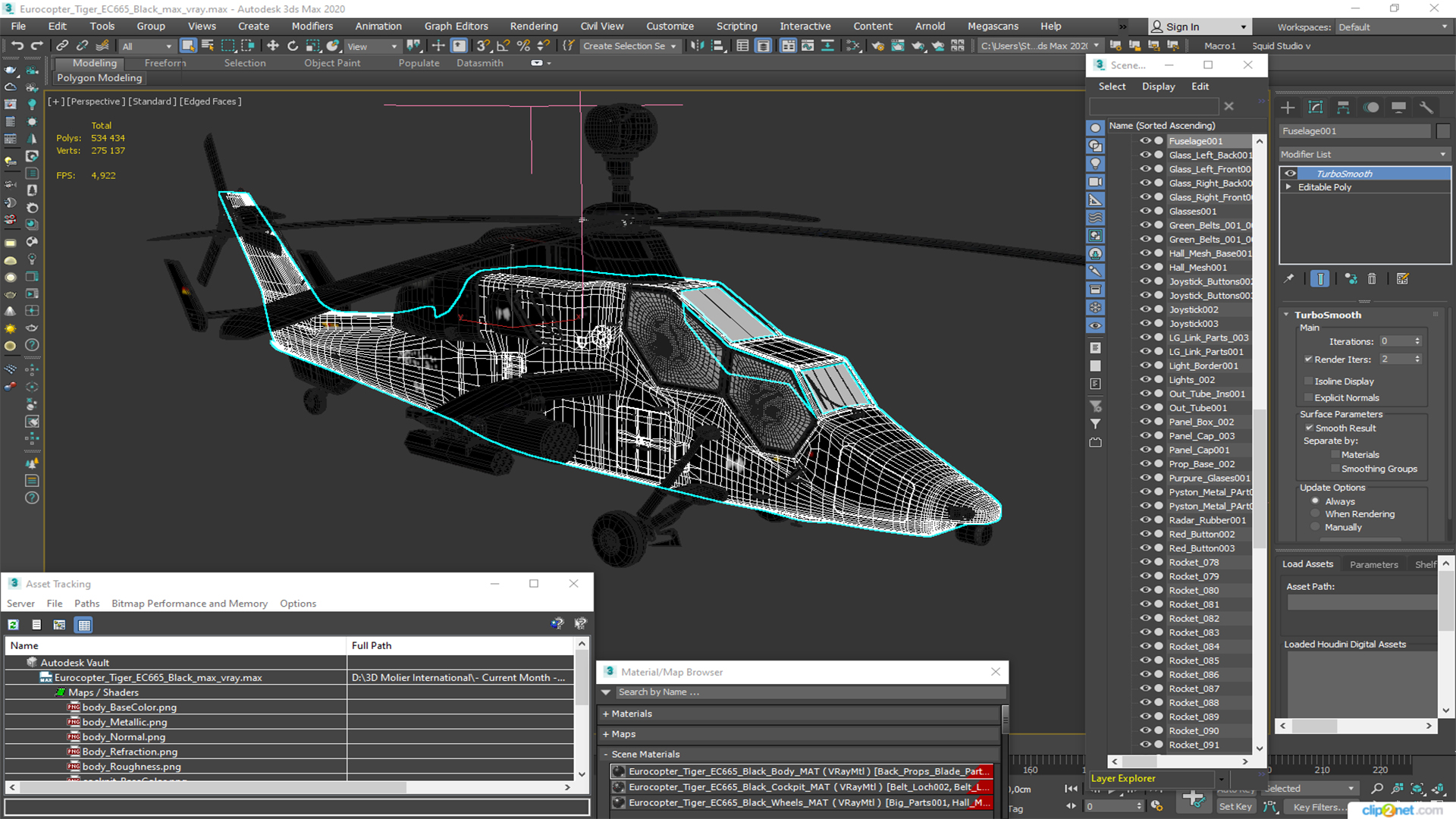The image size is (1456, 819).
Task: Toggle the Render Iters checkbox
Action: coord(1308,359)
